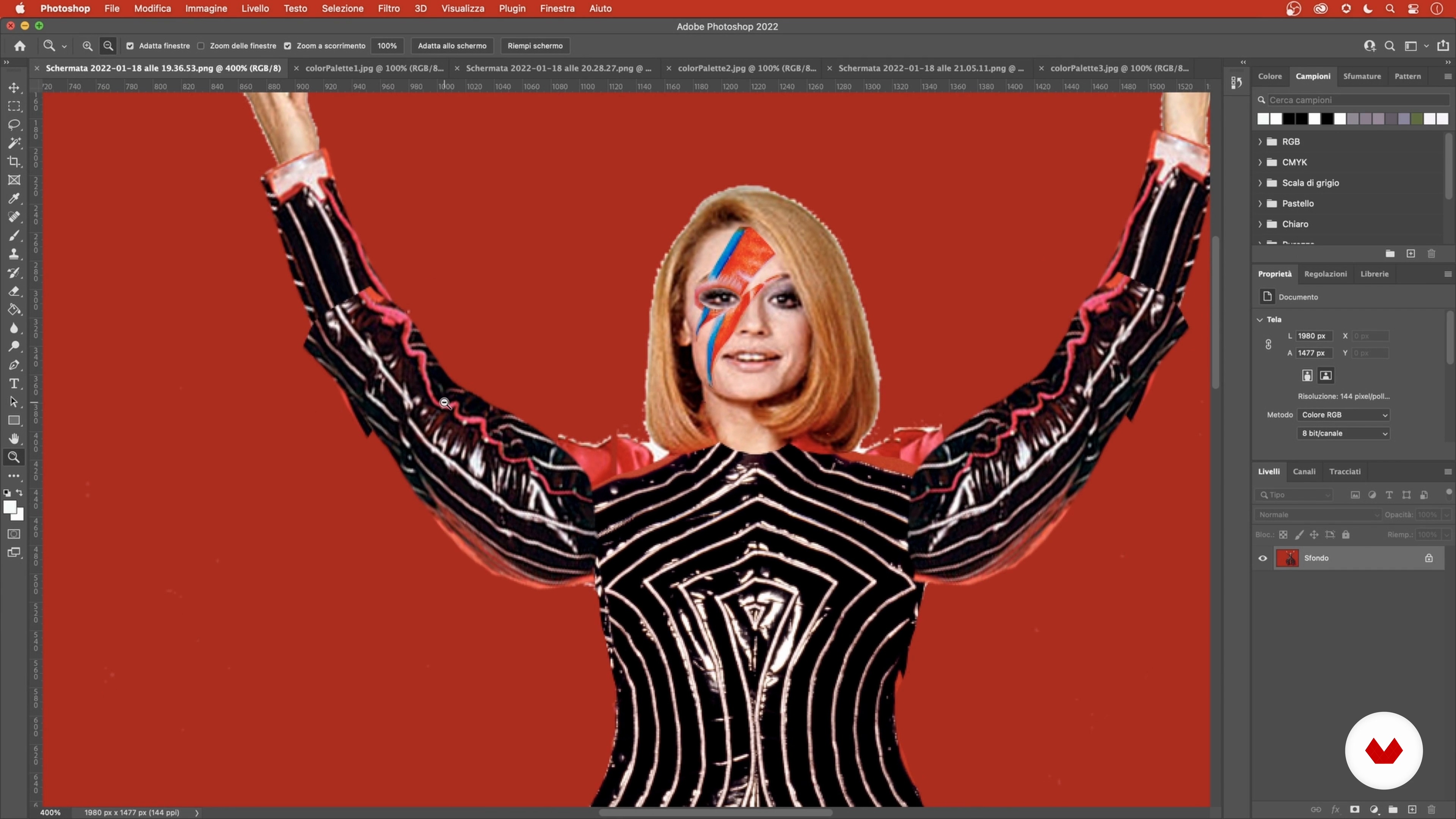Open the Immagine menu
1456x819 pixels.
tap(206, 8)
